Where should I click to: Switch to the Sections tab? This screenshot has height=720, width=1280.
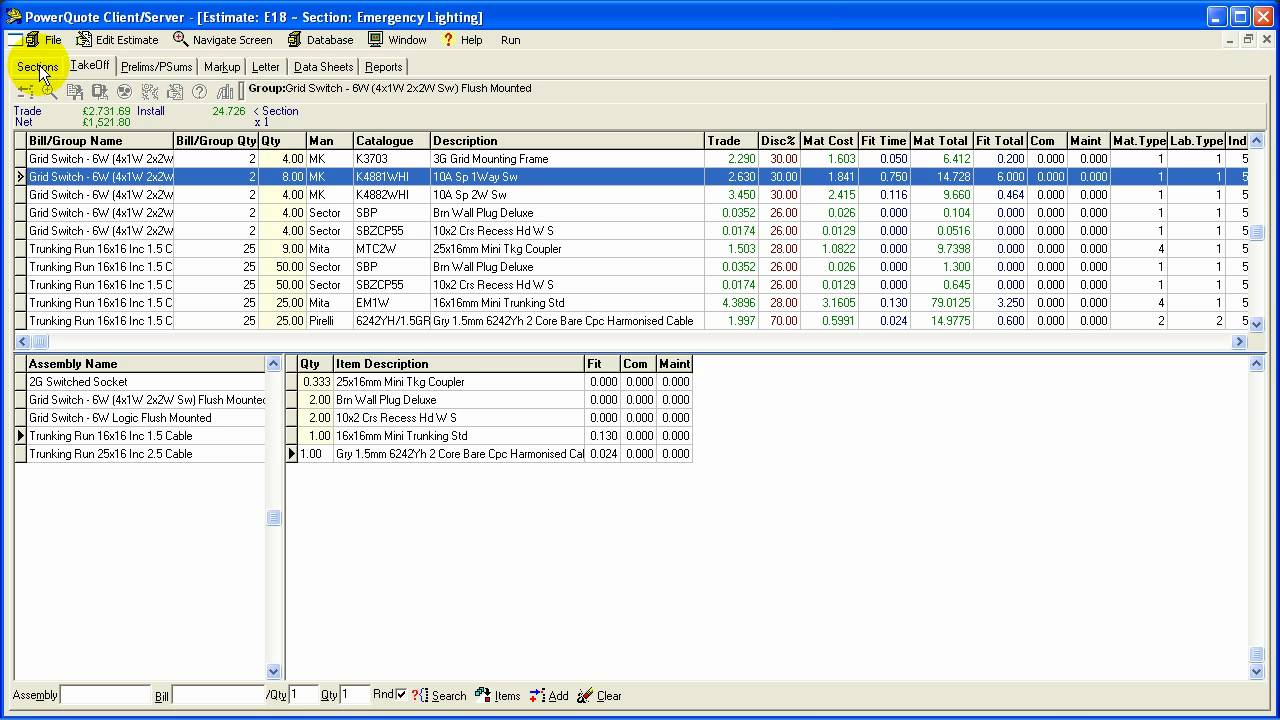(x=38, y=67)
